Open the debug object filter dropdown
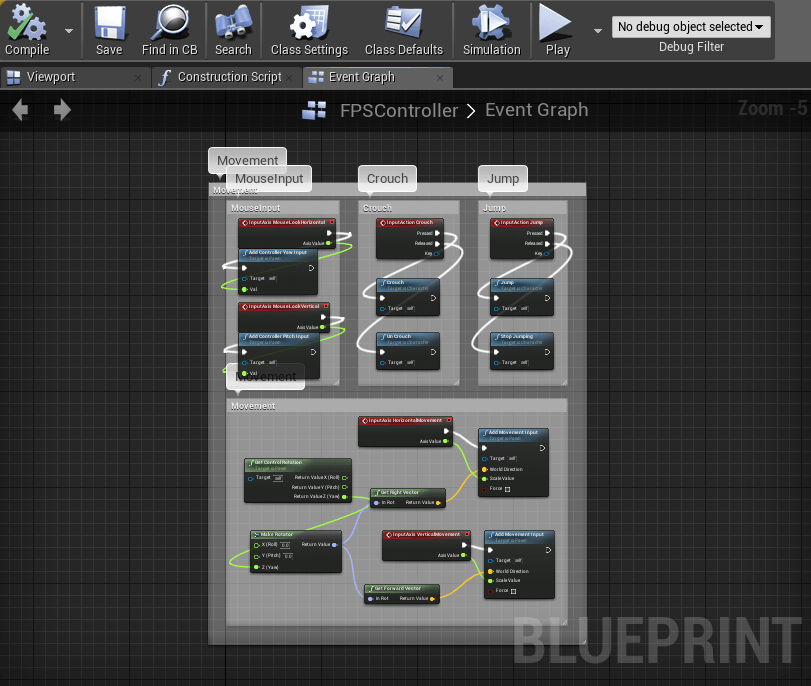811x686 pixels. click(691, 27)
